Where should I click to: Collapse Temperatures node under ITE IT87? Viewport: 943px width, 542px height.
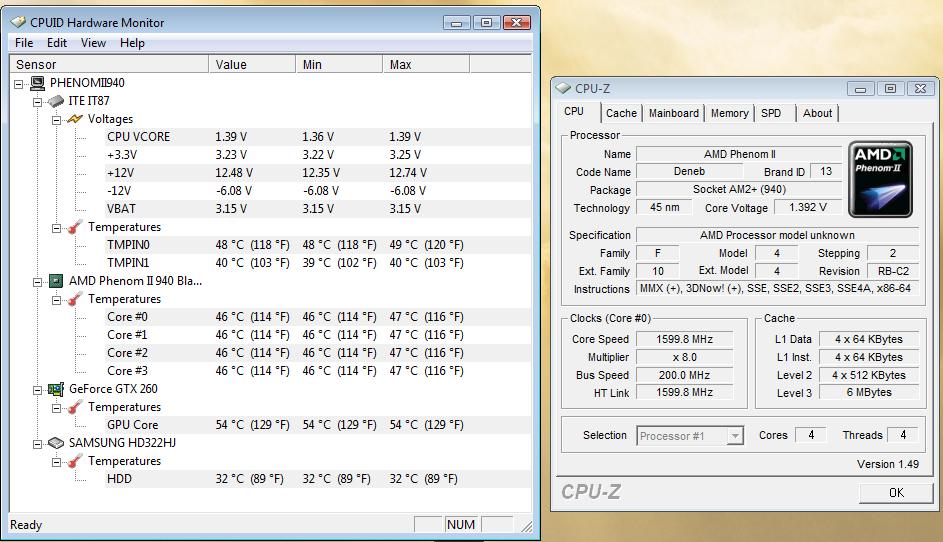pos(57,229)
